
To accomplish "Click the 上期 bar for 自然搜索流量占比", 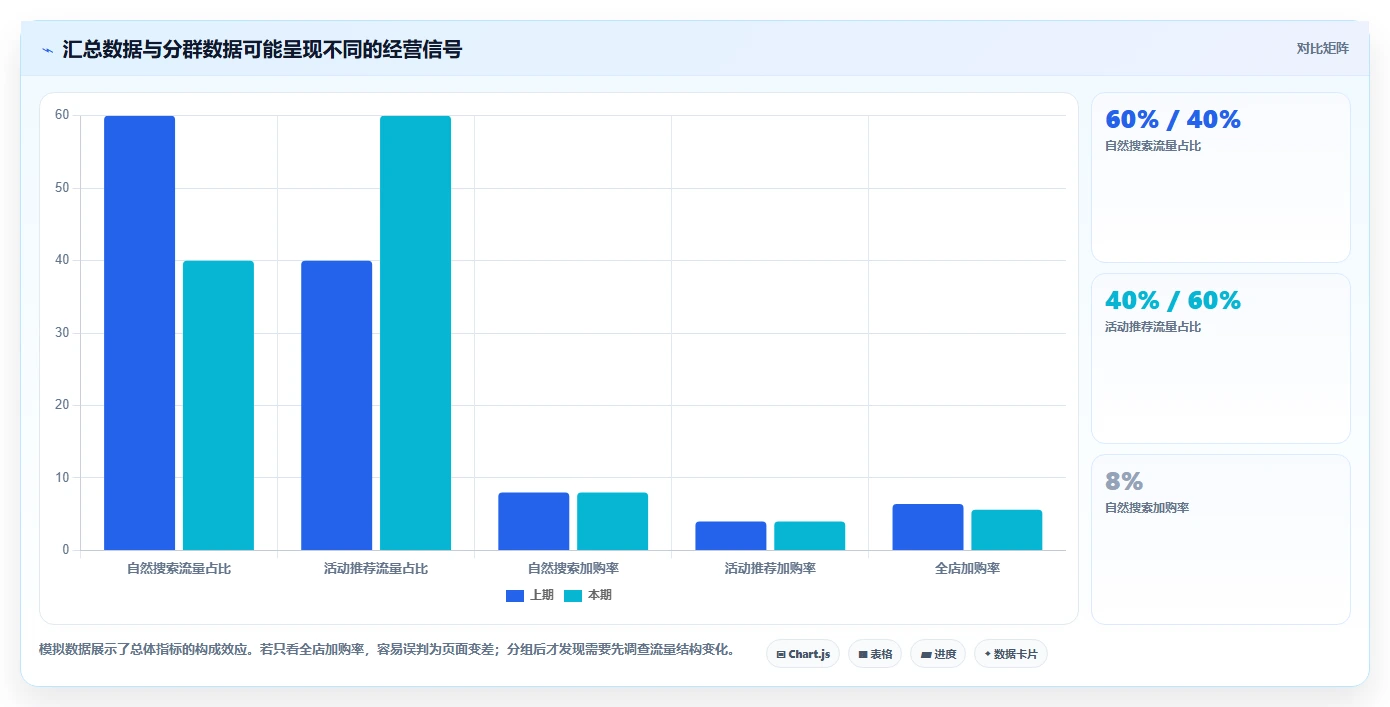I will click(139, 333).
